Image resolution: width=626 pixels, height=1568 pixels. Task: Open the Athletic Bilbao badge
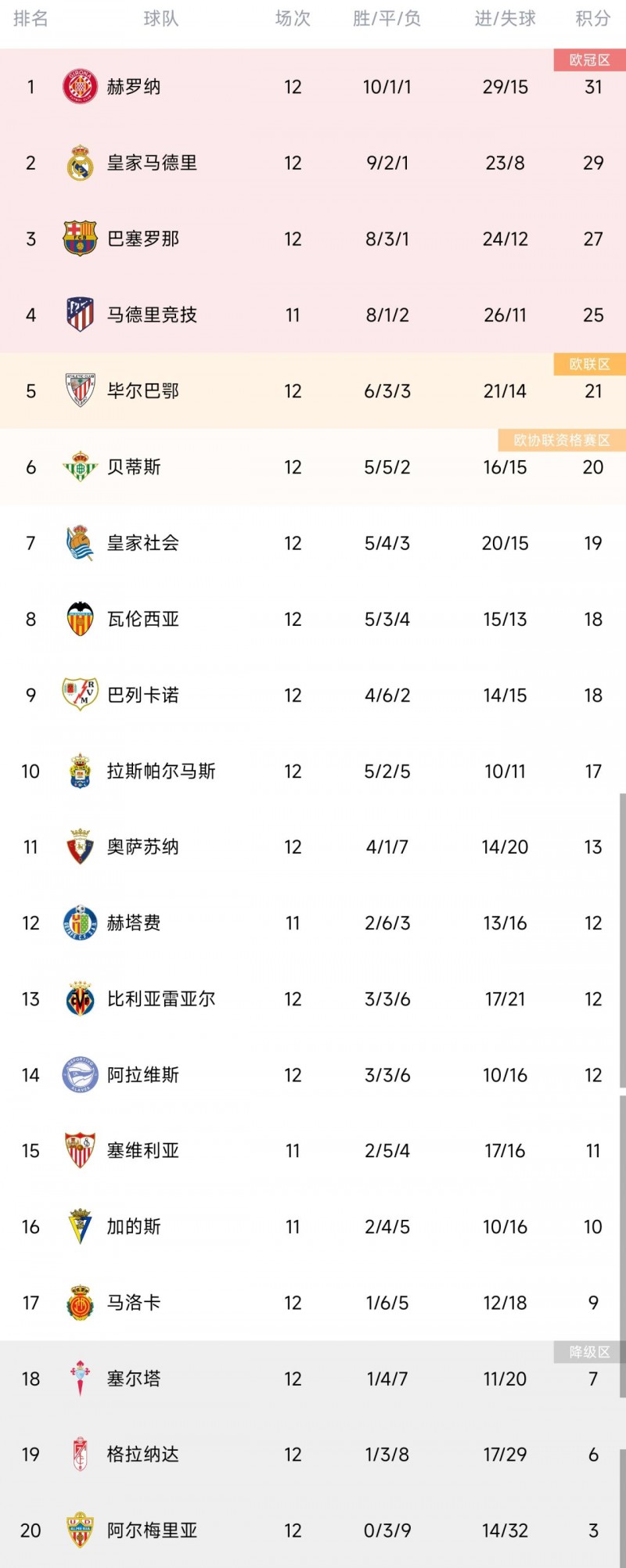click(80, 390)
